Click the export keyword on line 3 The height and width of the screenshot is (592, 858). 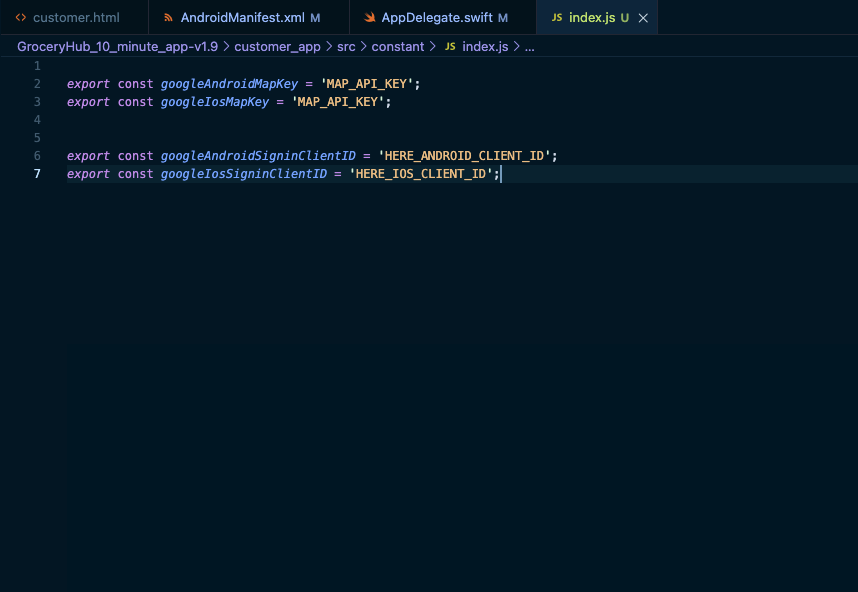88,102
